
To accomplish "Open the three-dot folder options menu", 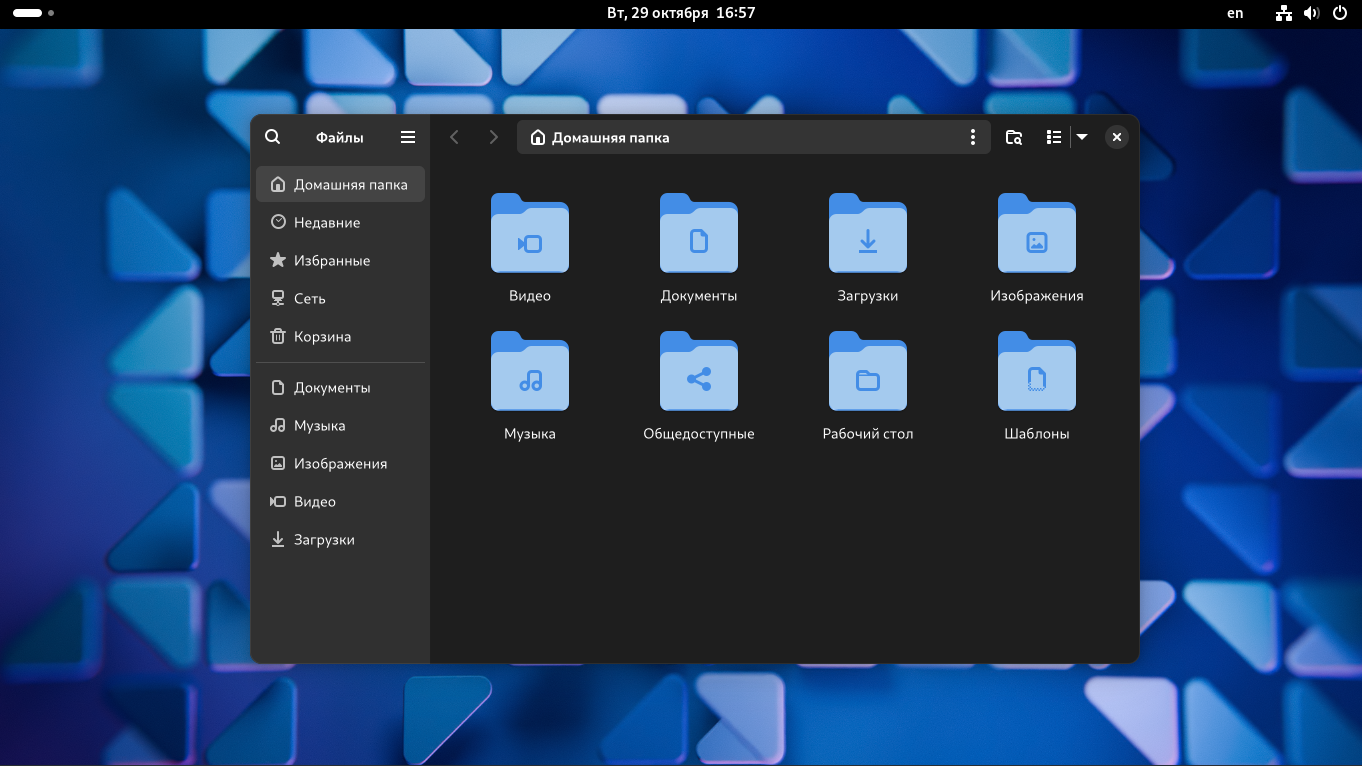I will (x=972, y=137).
